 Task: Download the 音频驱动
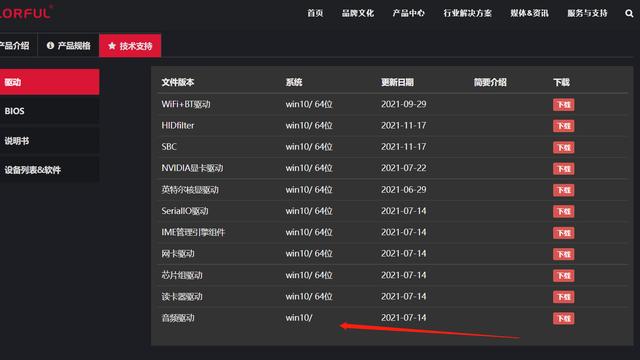[564, 318]
